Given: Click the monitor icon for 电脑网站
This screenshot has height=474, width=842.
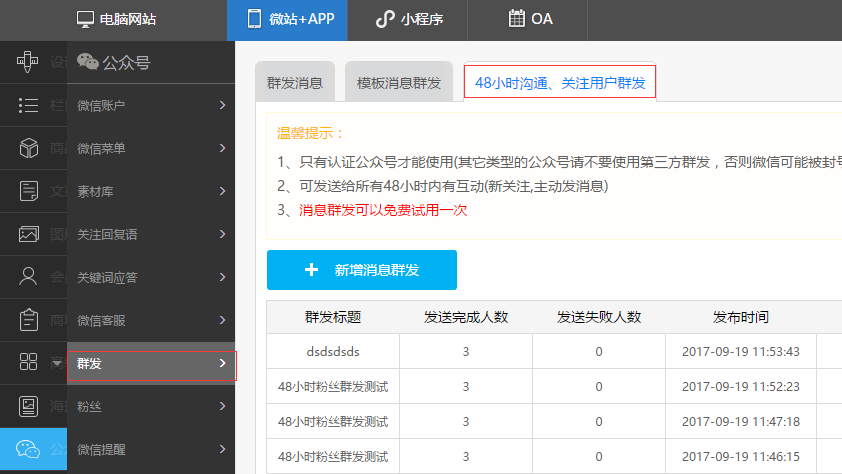Looking at the screenshot, I should tap(85, 19).
